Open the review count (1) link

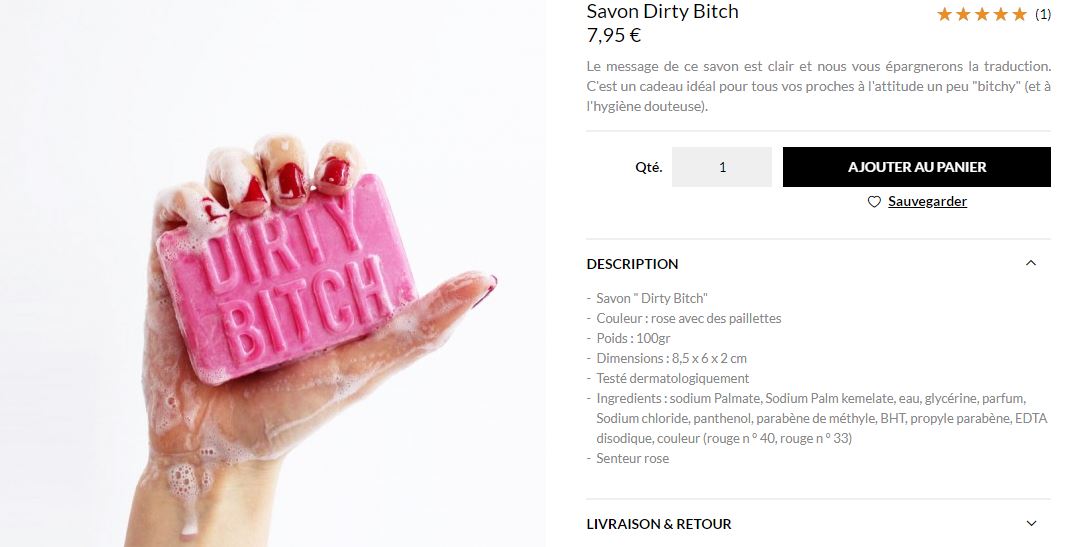[x=1043, y=14]
